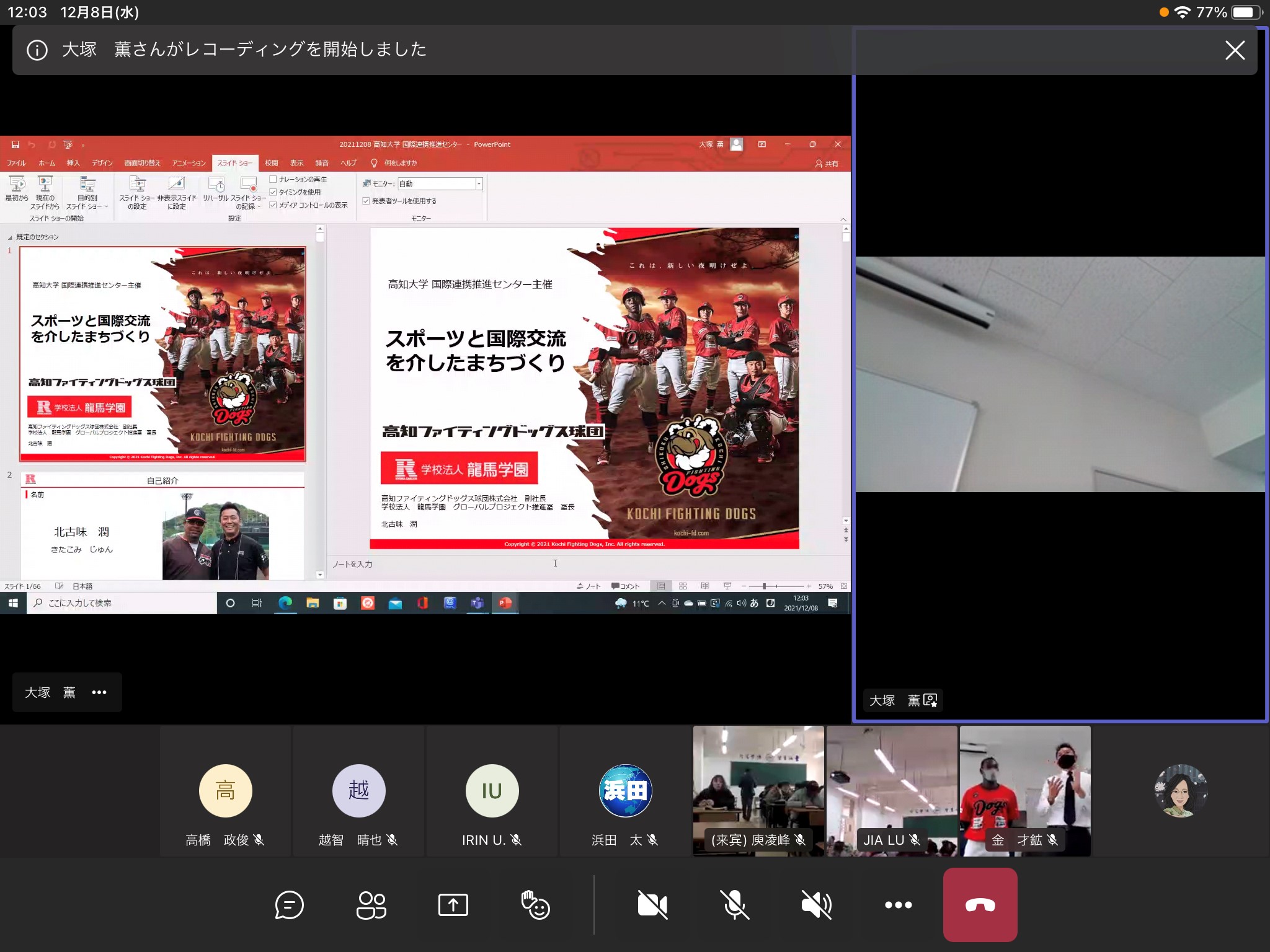
Task: Expand quick access toolbar customize arrow
Action: (x=82, y=145)
